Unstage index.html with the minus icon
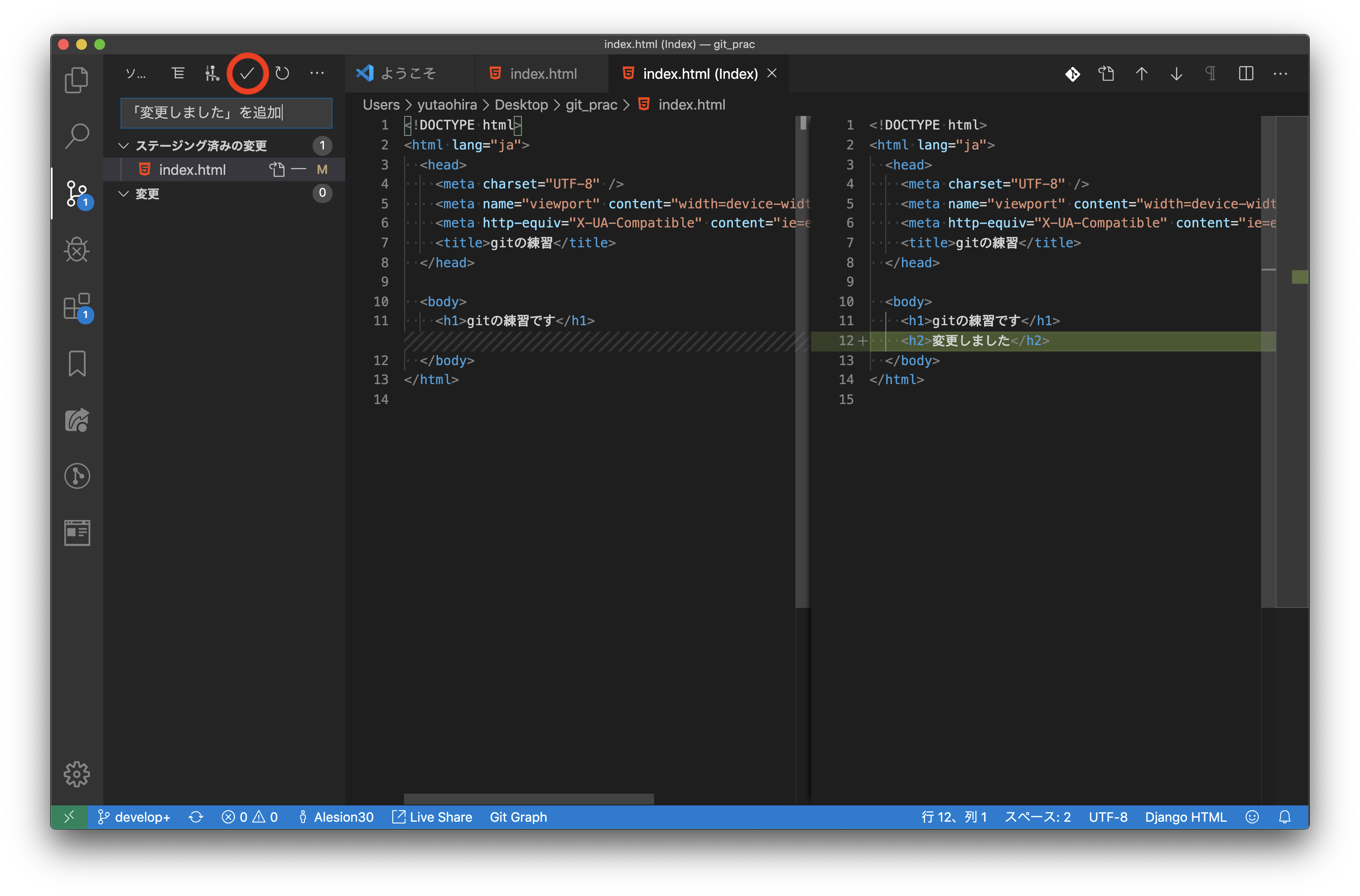1360x896 pixels. (299, 170)
